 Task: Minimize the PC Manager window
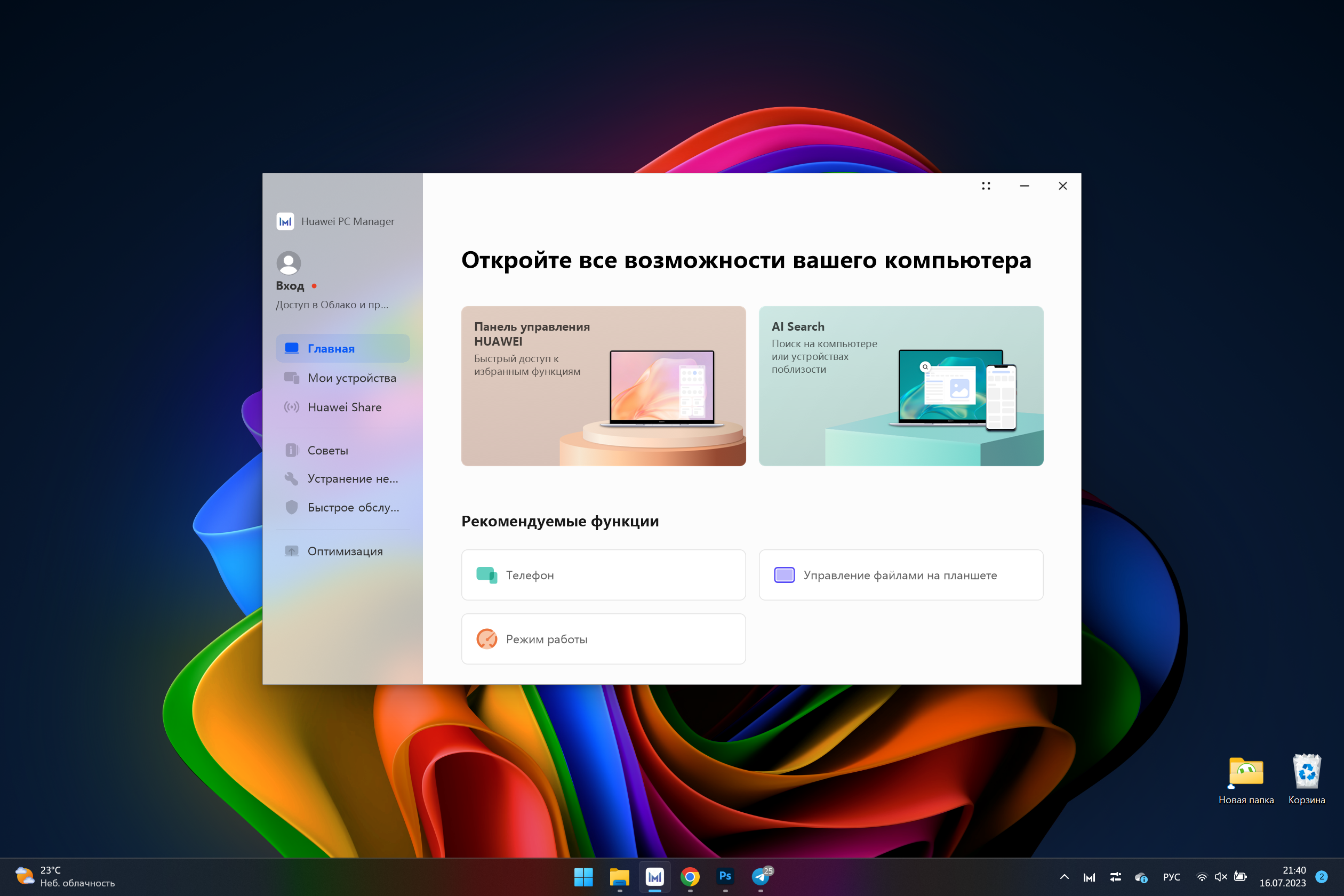pyautogui.click(x=1024, y=186)
